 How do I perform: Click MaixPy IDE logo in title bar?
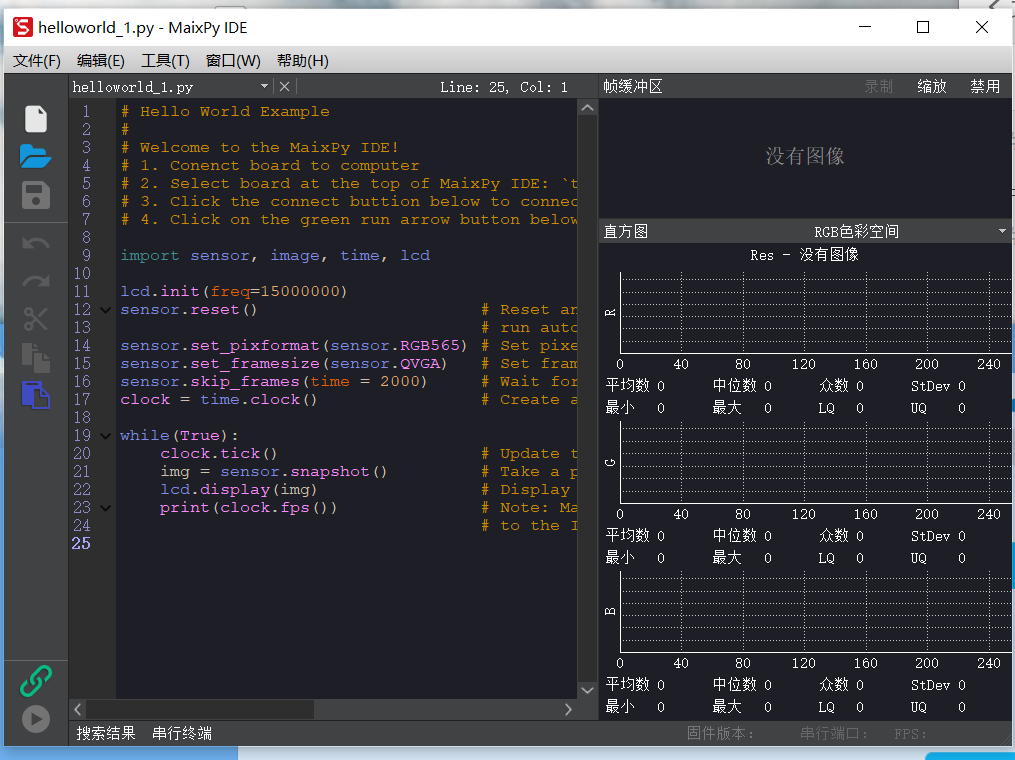(x=23, y=27)
